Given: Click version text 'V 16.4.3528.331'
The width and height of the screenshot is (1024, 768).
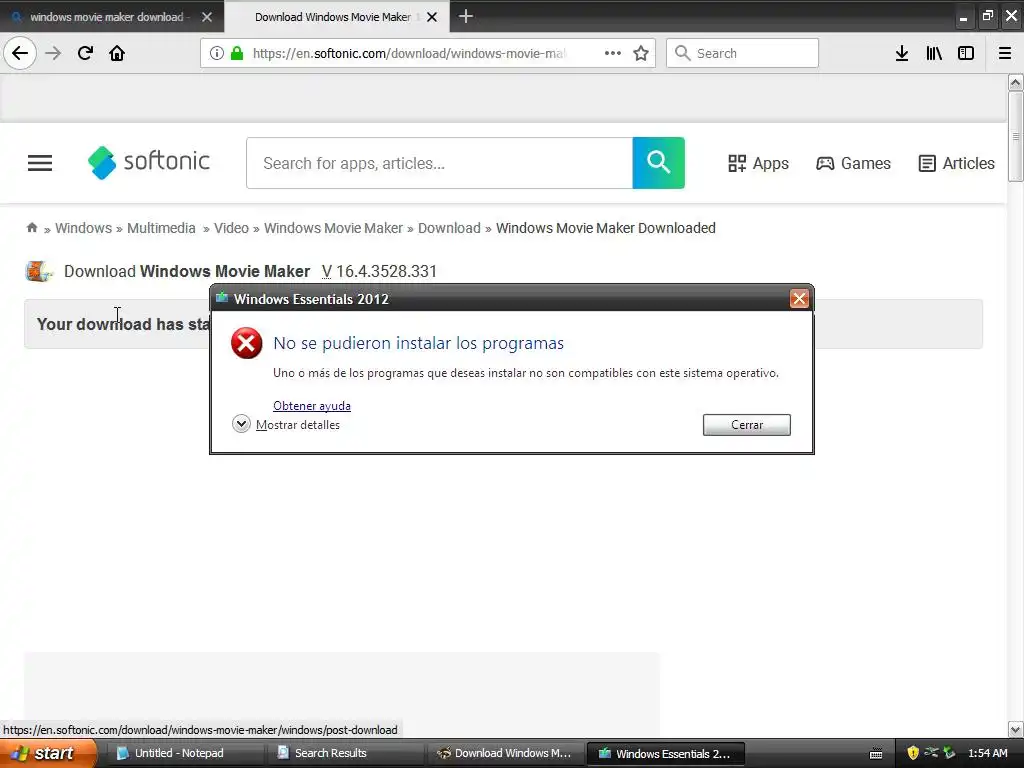Looking at the screenshot, I should pyautogui.click(x=379, y=271).
